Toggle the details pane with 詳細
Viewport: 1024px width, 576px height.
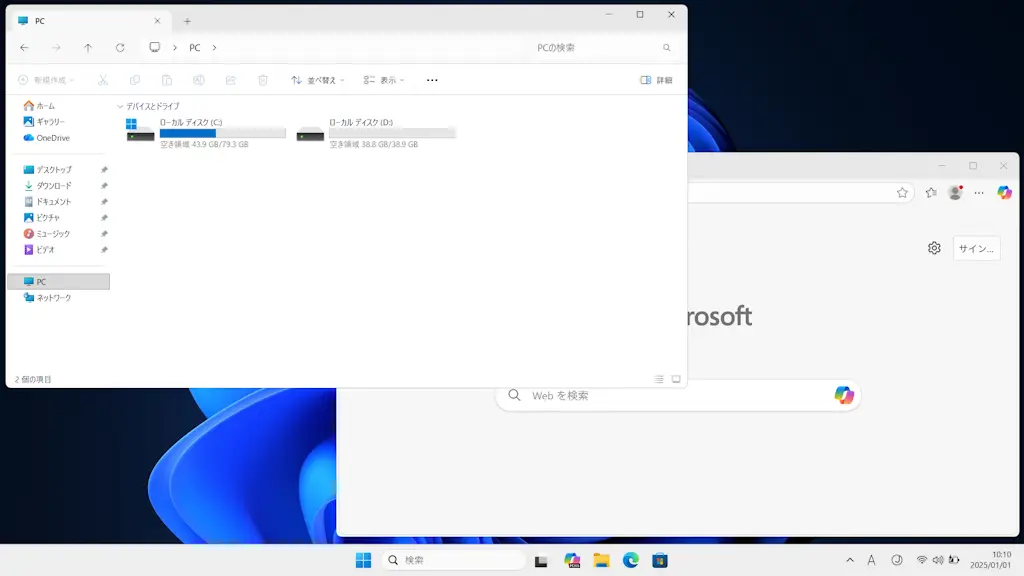657,79
